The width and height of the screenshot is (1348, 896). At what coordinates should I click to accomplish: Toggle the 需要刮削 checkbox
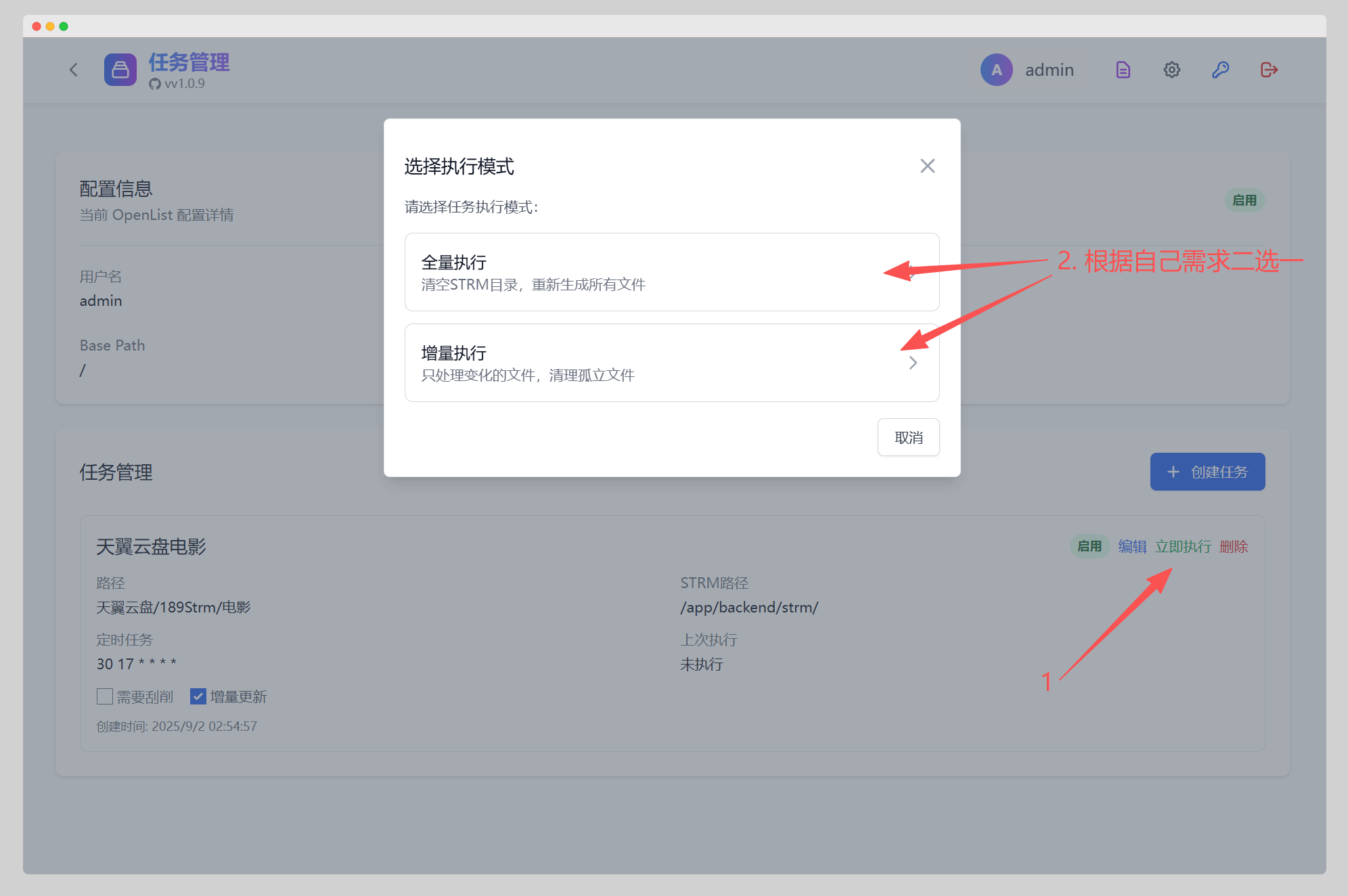click(105, 696)
